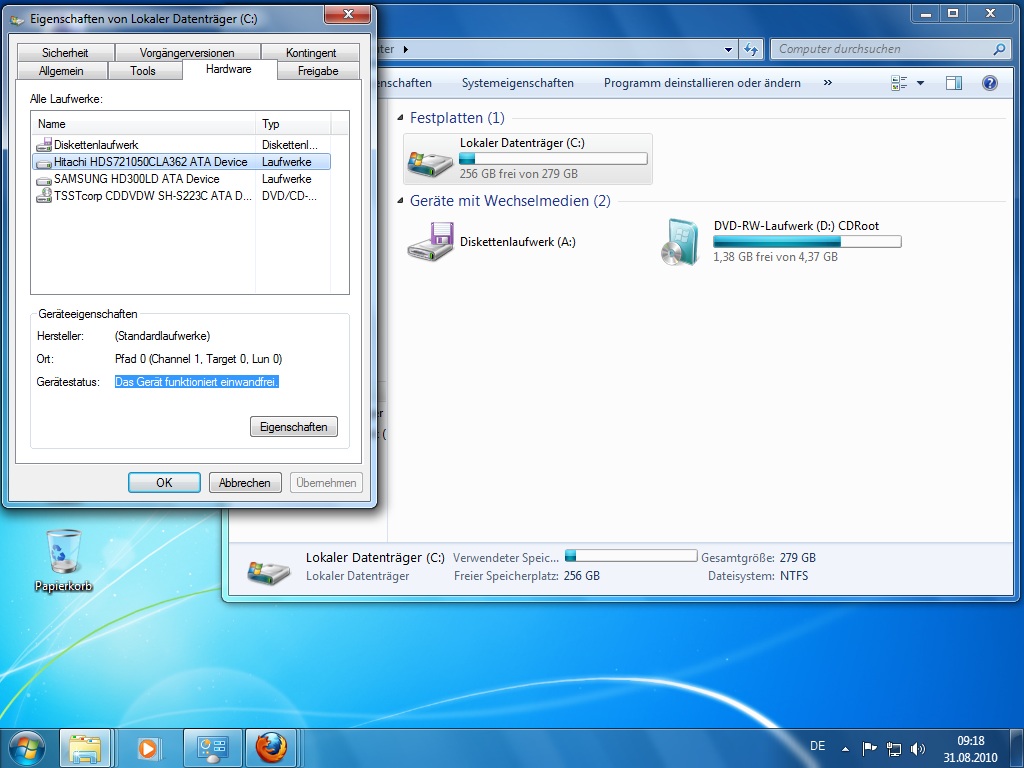Click the floppy icon beside Diskettenlaufwerk in list

(x=44, y=144)
